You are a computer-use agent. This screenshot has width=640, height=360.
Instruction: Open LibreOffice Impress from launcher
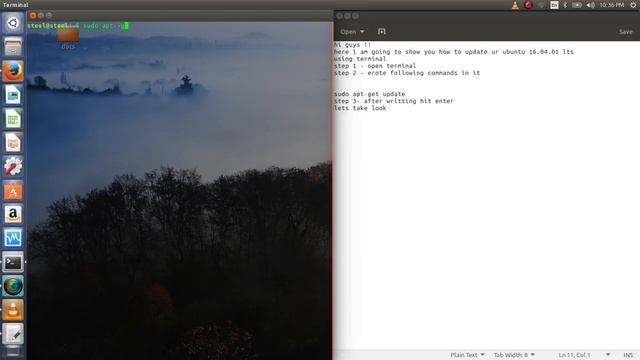13,142
